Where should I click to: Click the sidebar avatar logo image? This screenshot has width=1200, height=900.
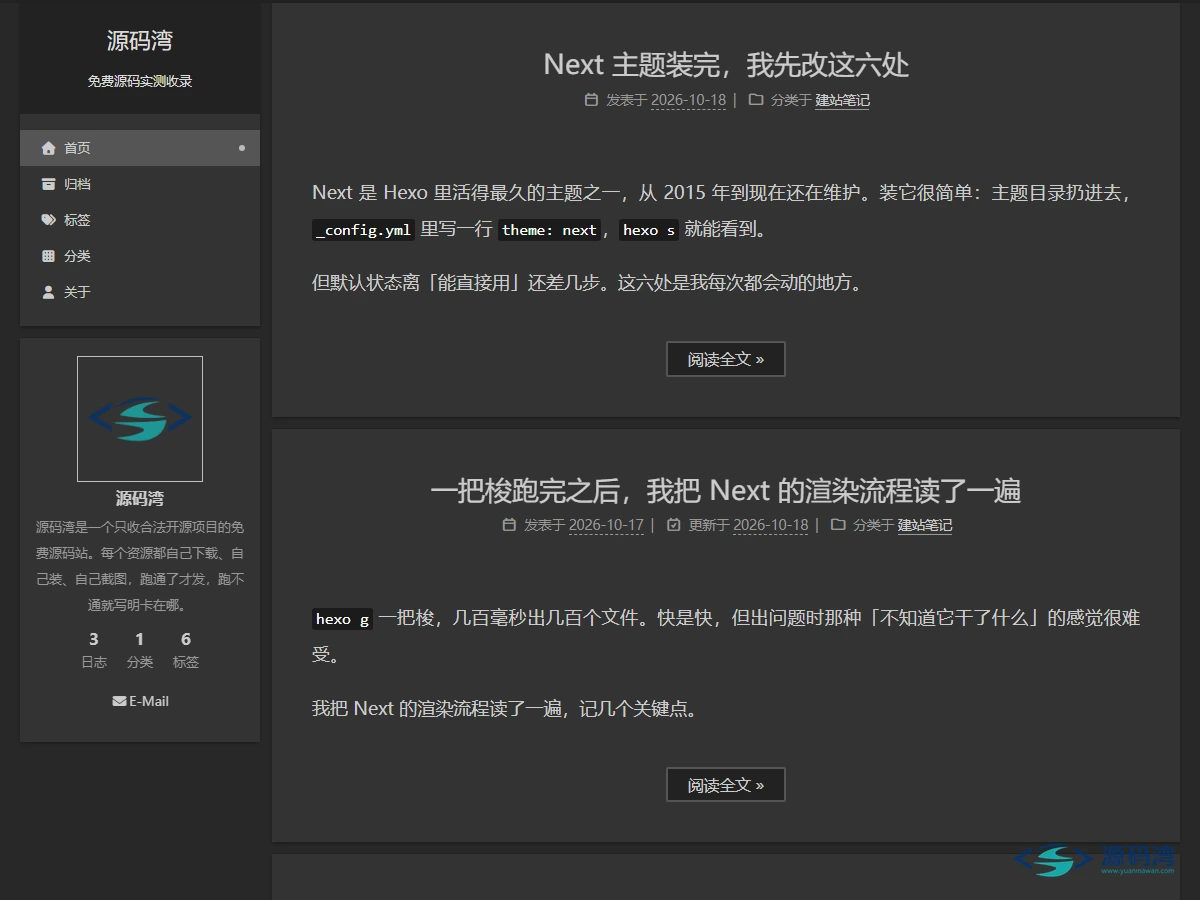point(140,419)
